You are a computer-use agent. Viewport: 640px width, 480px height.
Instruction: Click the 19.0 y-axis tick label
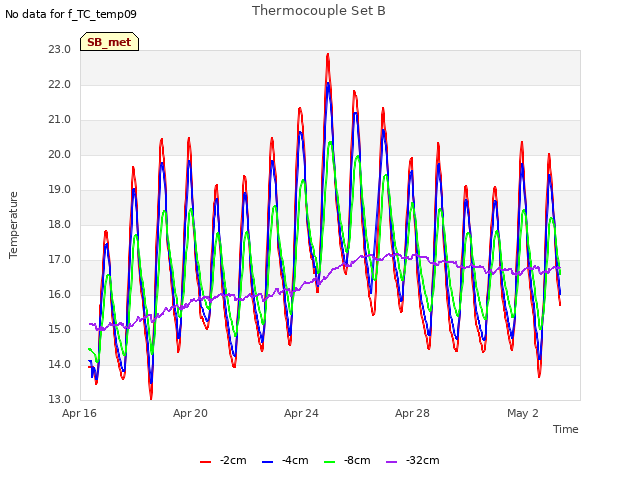pos(60,189)
